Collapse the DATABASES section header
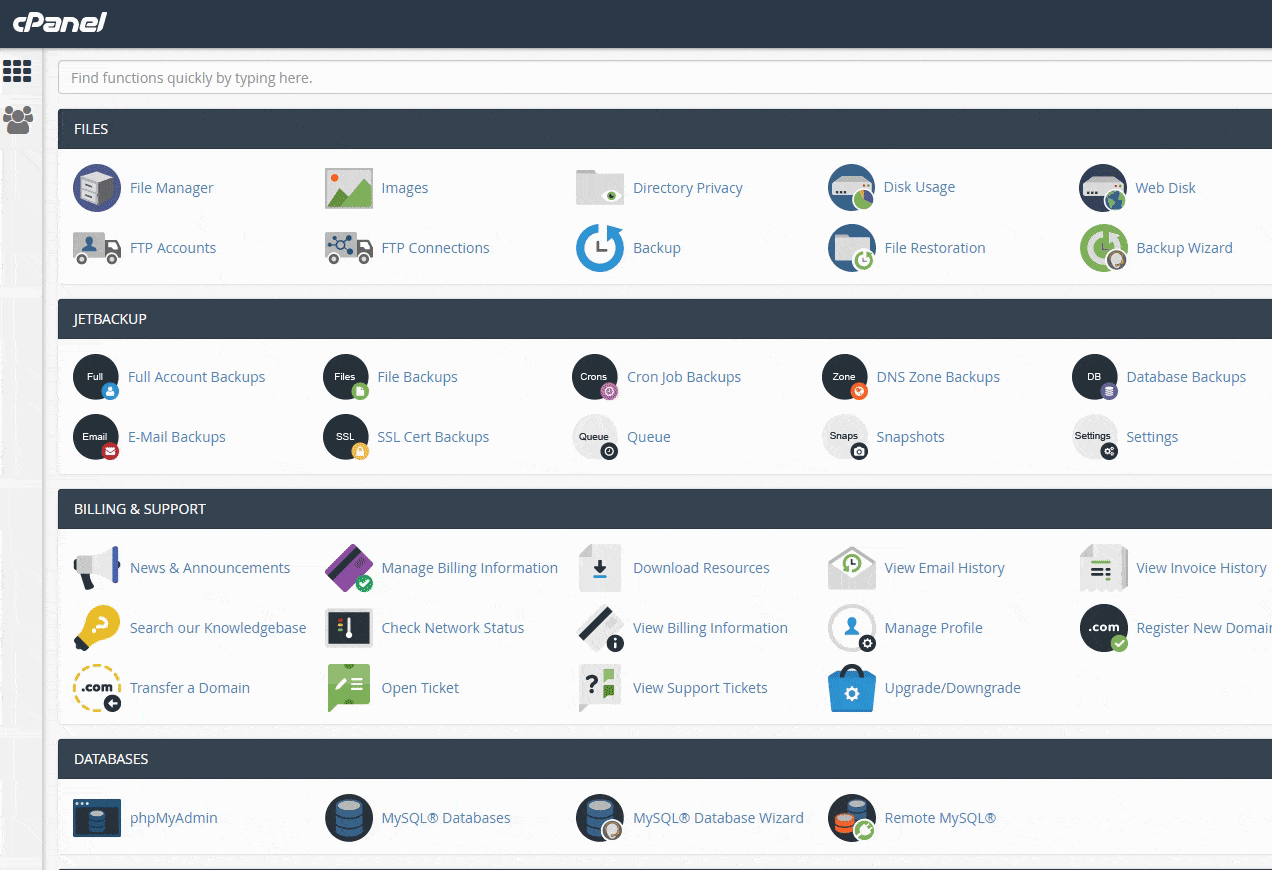Viewport: 1272px width, 870px height. pyautogui.click(x=665, y=759)
